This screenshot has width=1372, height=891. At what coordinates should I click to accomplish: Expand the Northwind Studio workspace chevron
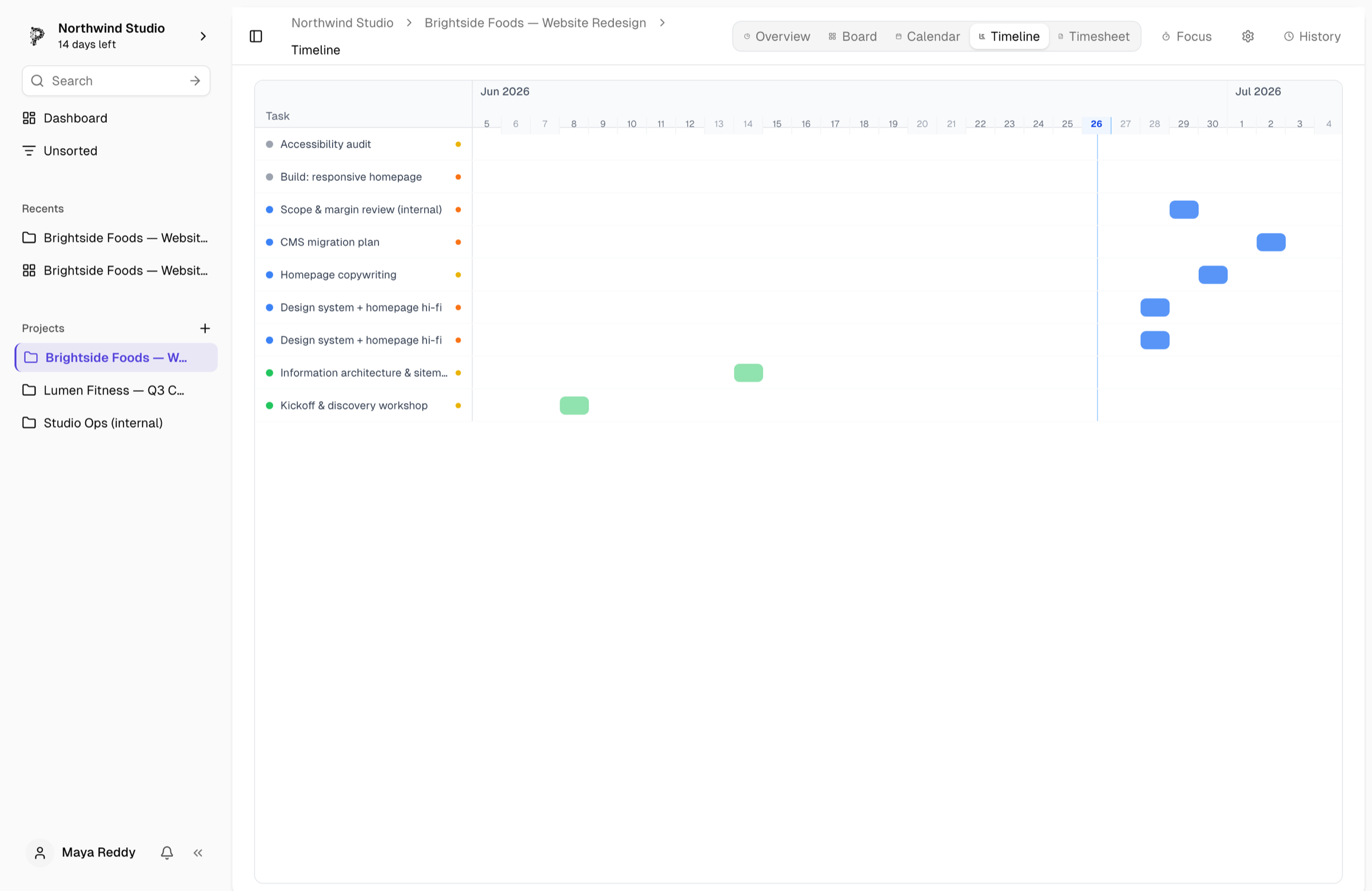203,37
